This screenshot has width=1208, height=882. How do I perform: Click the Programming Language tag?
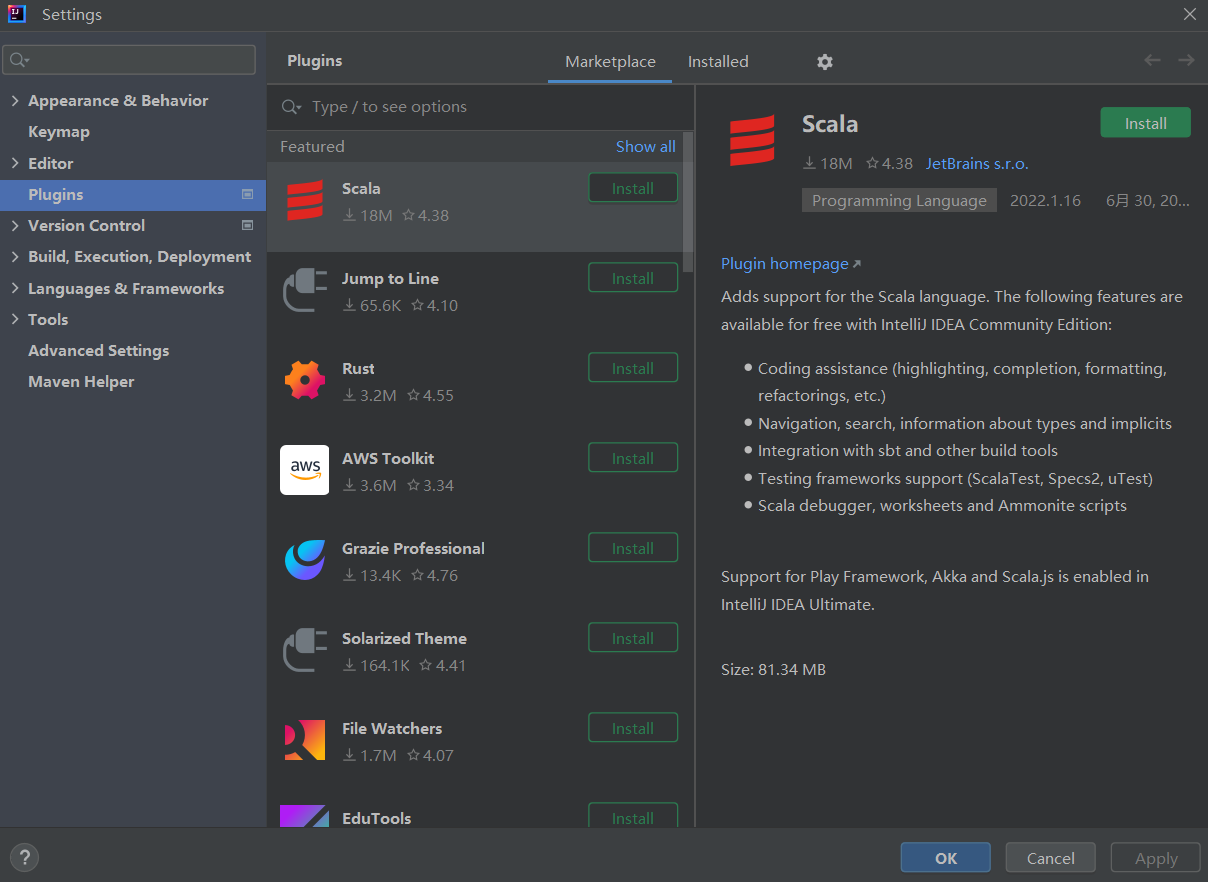899,200
